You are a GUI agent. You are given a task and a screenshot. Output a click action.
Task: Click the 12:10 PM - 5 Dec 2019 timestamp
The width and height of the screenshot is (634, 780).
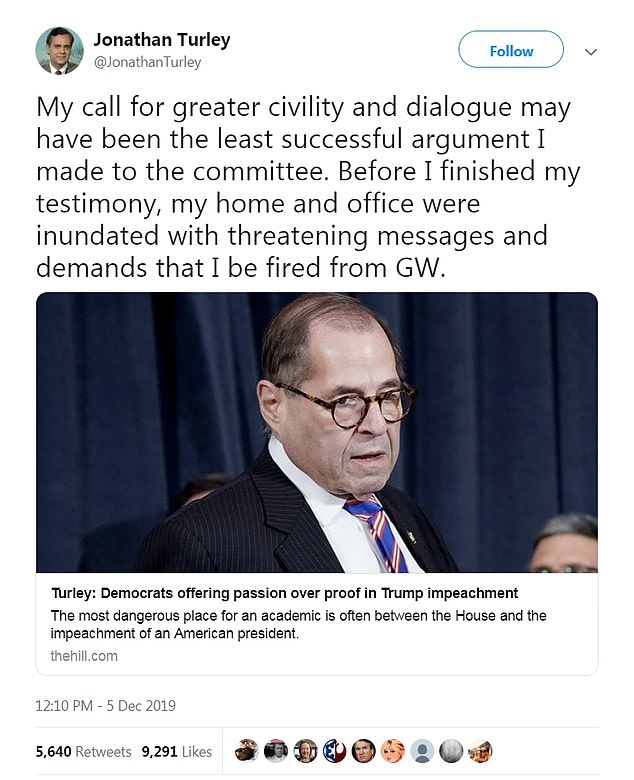pyautogui.click(x=106, y=705)
